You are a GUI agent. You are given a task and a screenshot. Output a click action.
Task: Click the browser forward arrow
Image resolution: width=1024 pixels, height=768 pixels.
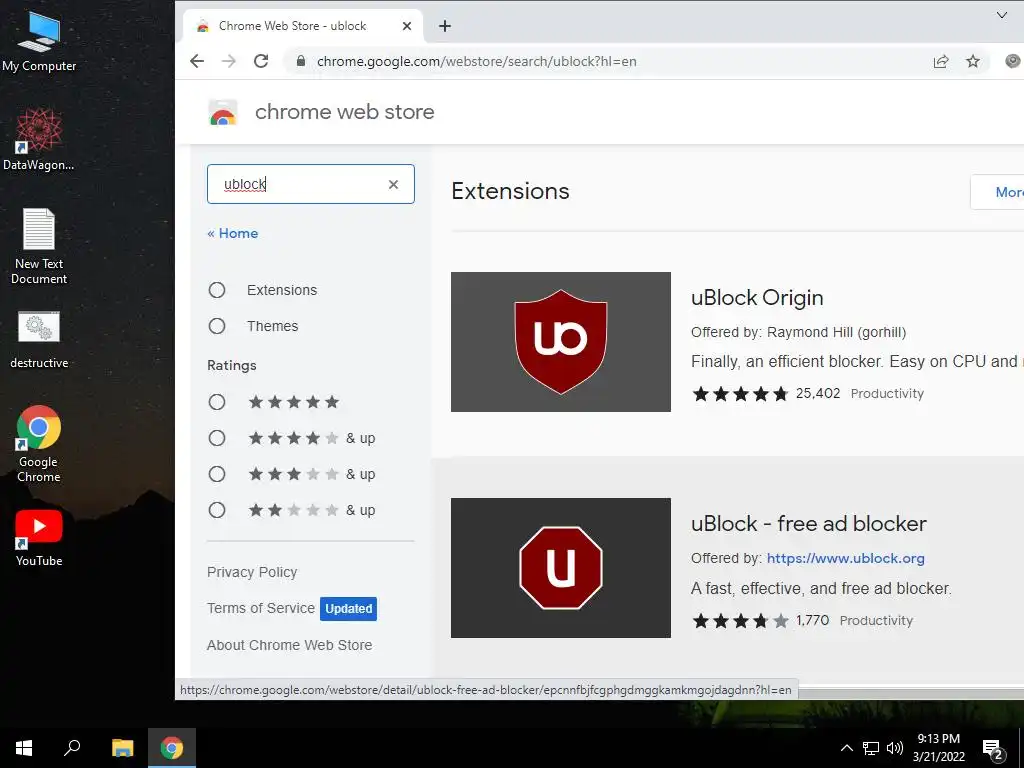229,61
